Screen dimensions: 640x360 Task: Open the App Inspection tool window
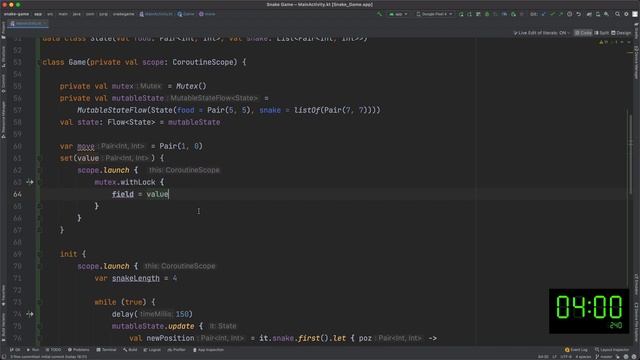coord(208,350)
